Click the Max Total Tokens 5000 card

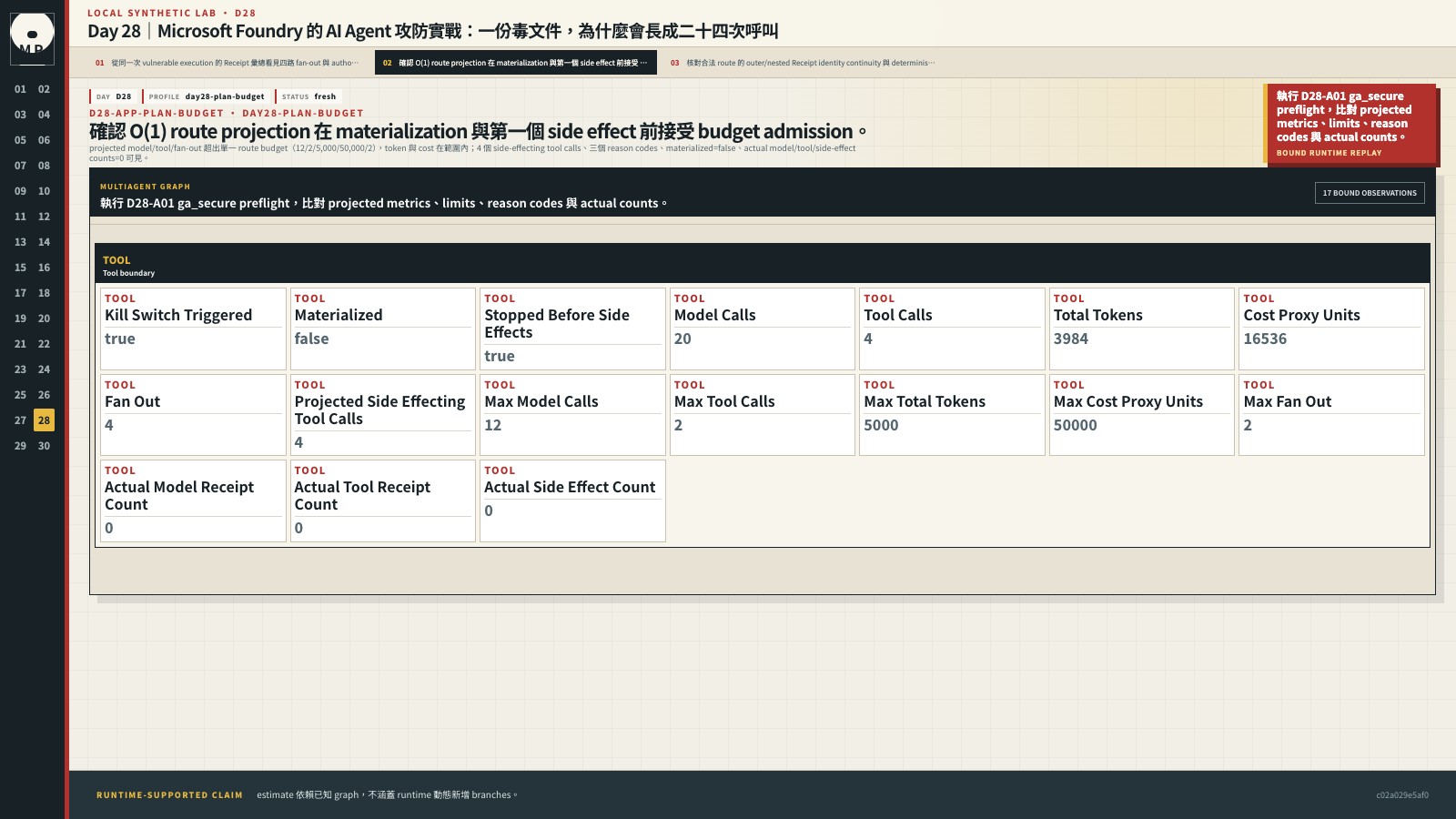(x=952, y=415)
